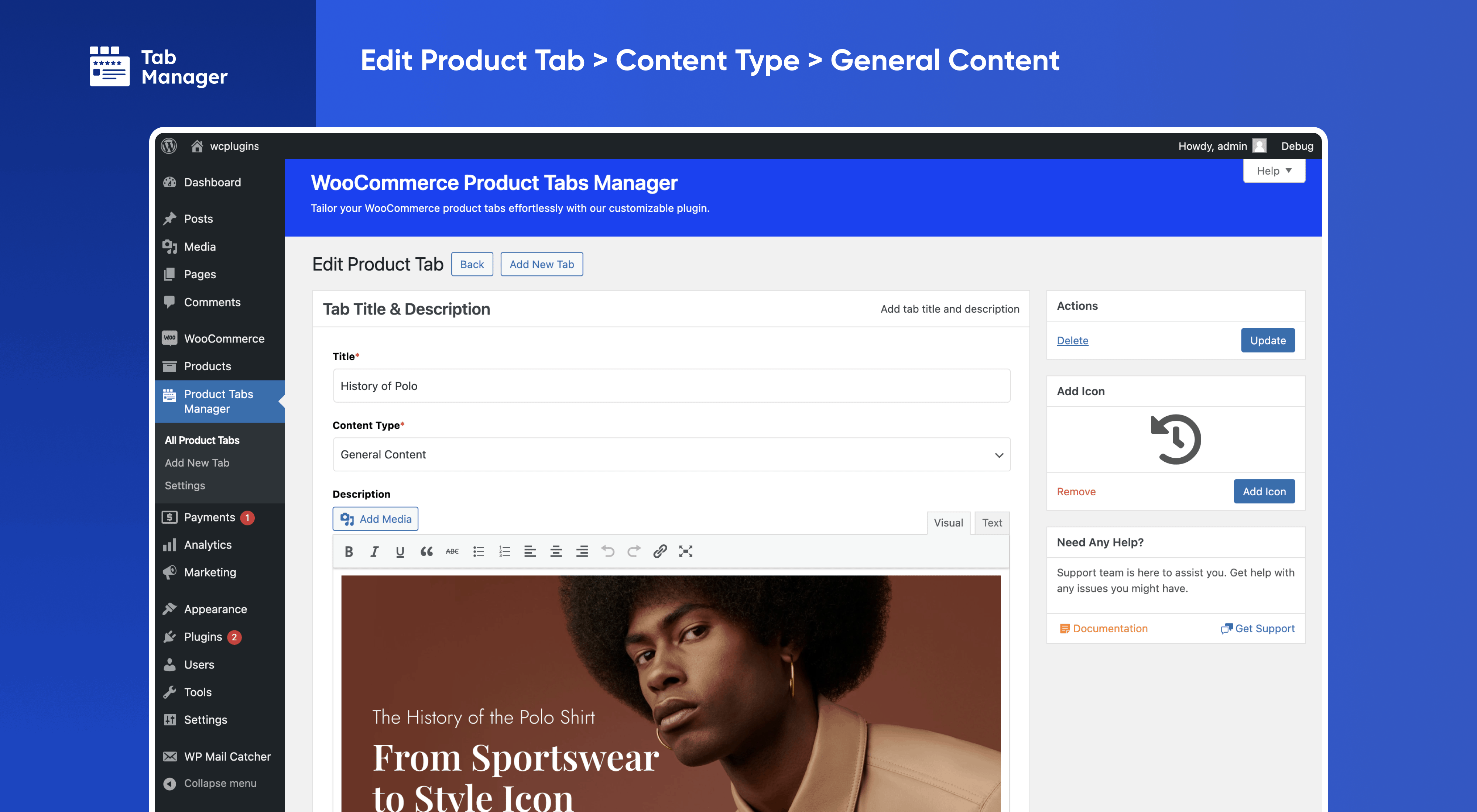Enable fullscreen distraction-free editor mode

(x=686, y=551)
